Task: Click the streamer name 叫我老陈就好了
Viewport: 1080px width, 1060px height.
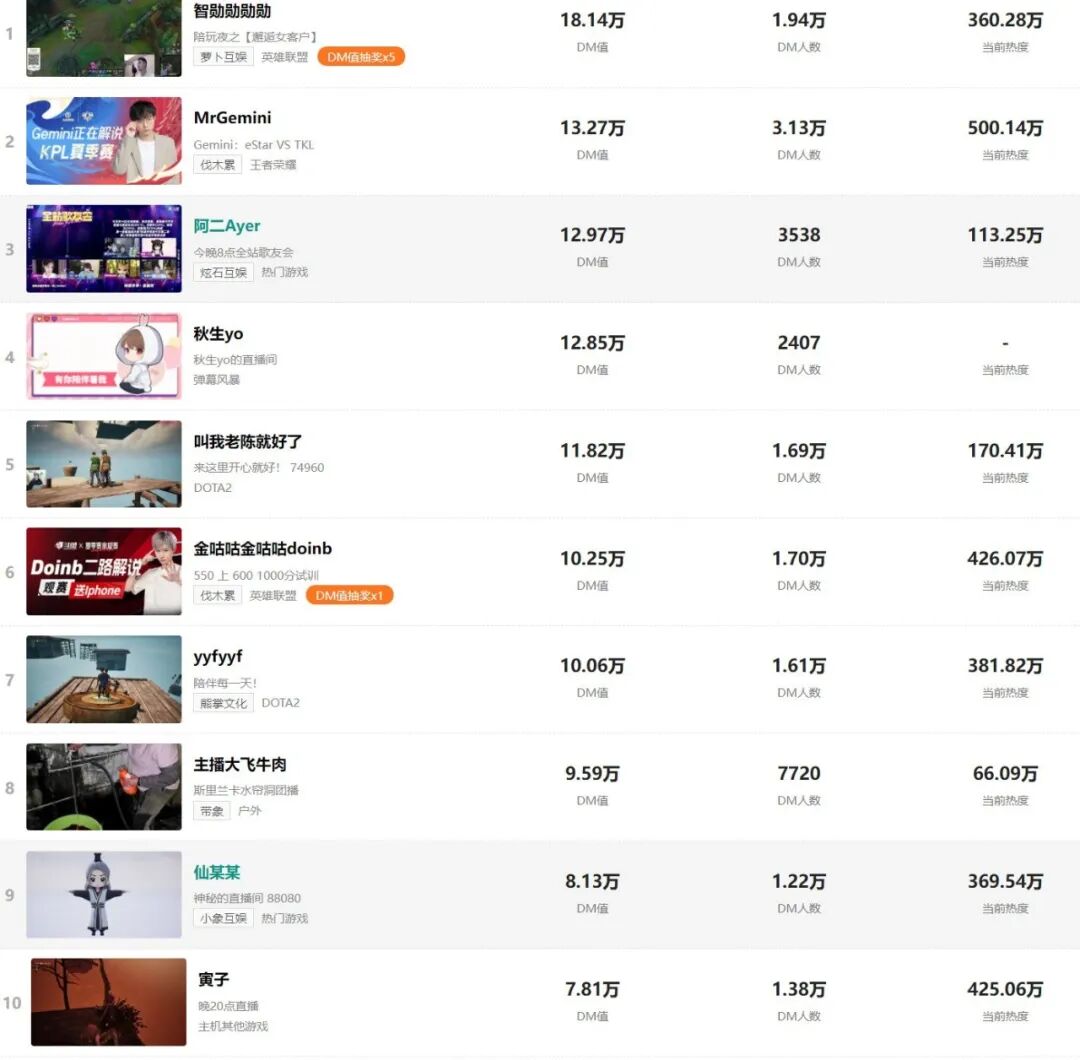Action: [247, 441]
